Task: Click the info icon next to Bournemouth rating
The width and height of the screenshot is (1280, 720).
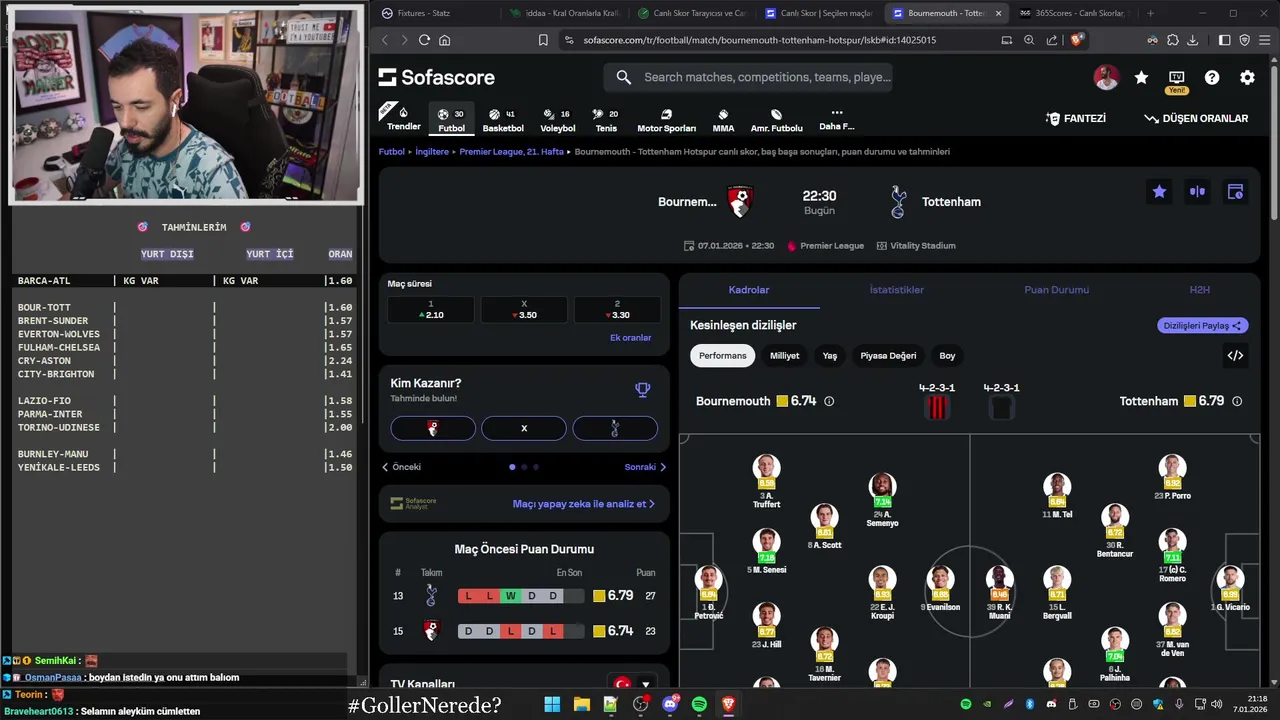Action: coord(829,401)
